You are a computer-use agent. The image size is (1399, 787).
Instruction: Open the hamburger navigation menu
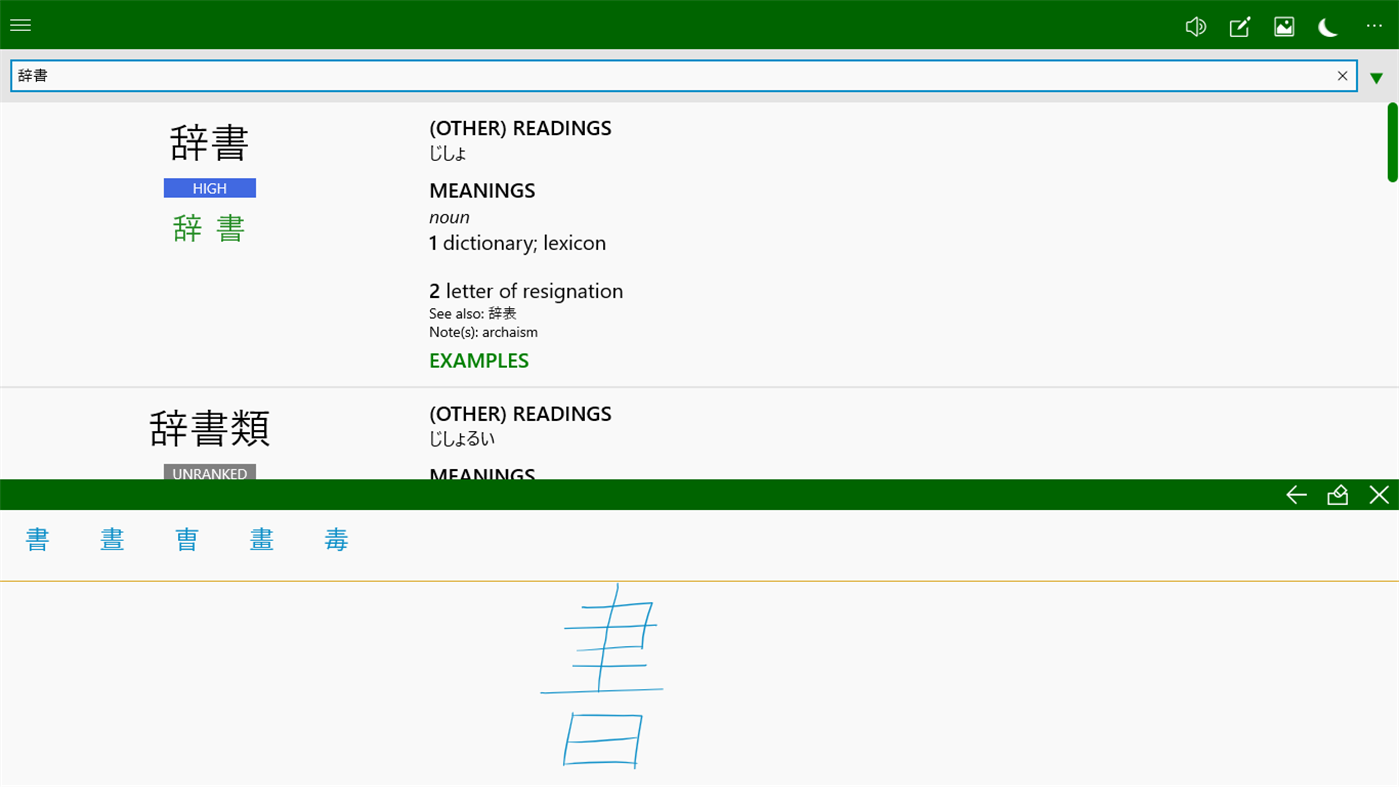(20, 25)
